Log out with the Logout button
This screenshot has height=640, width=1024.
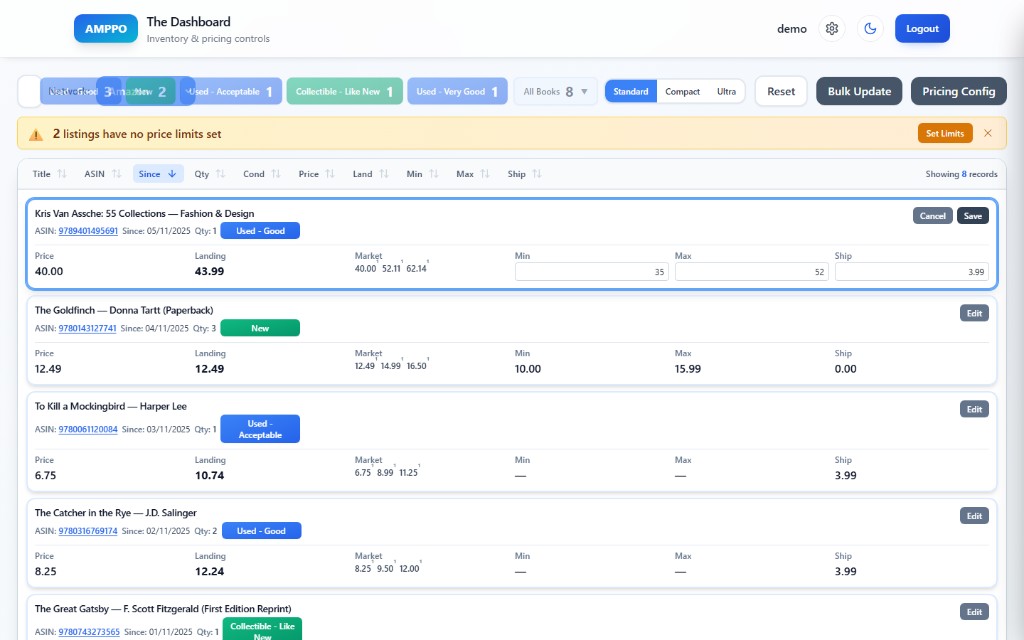[922, 29]
